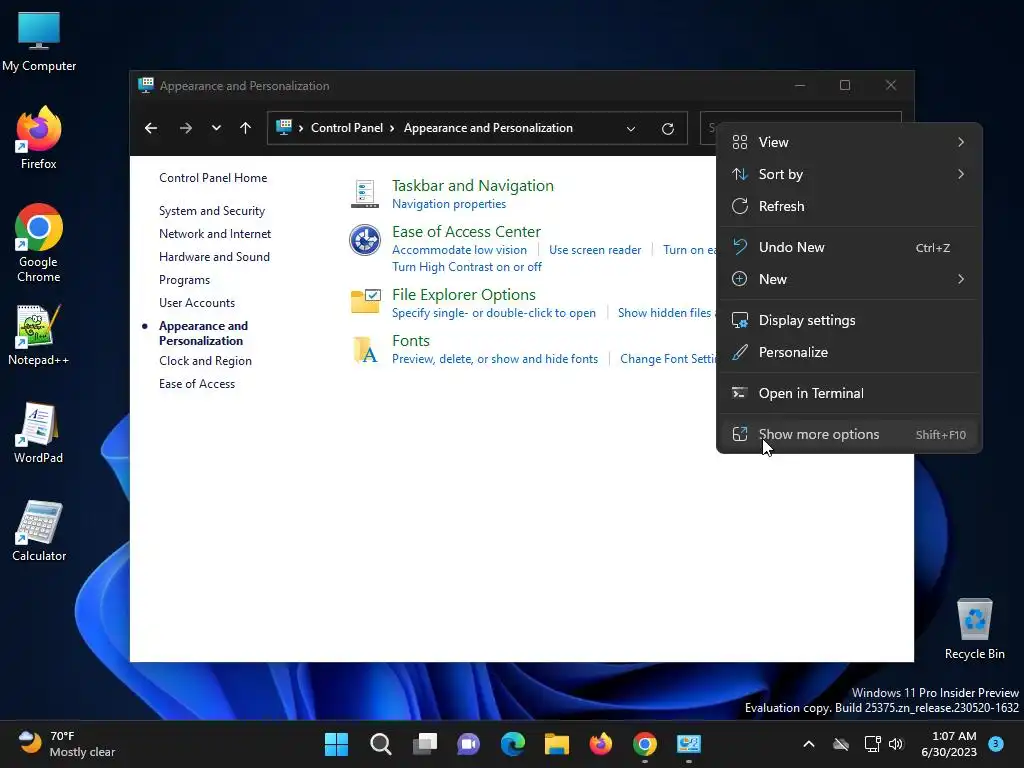Go to Control Panel Home

click(x=213, y=178)
